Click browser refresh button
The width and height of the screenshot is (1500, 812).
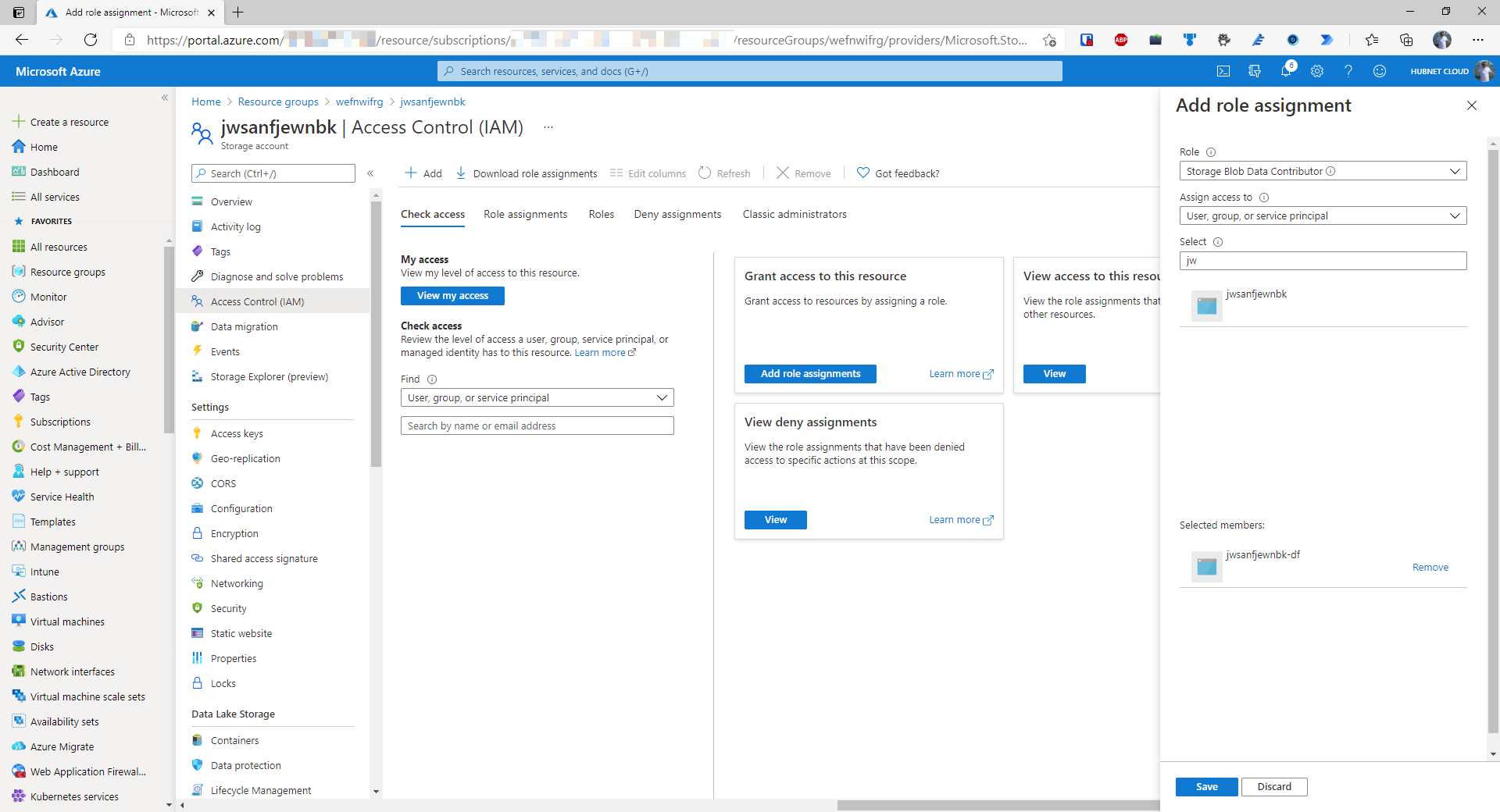click(x=91, y=40)
